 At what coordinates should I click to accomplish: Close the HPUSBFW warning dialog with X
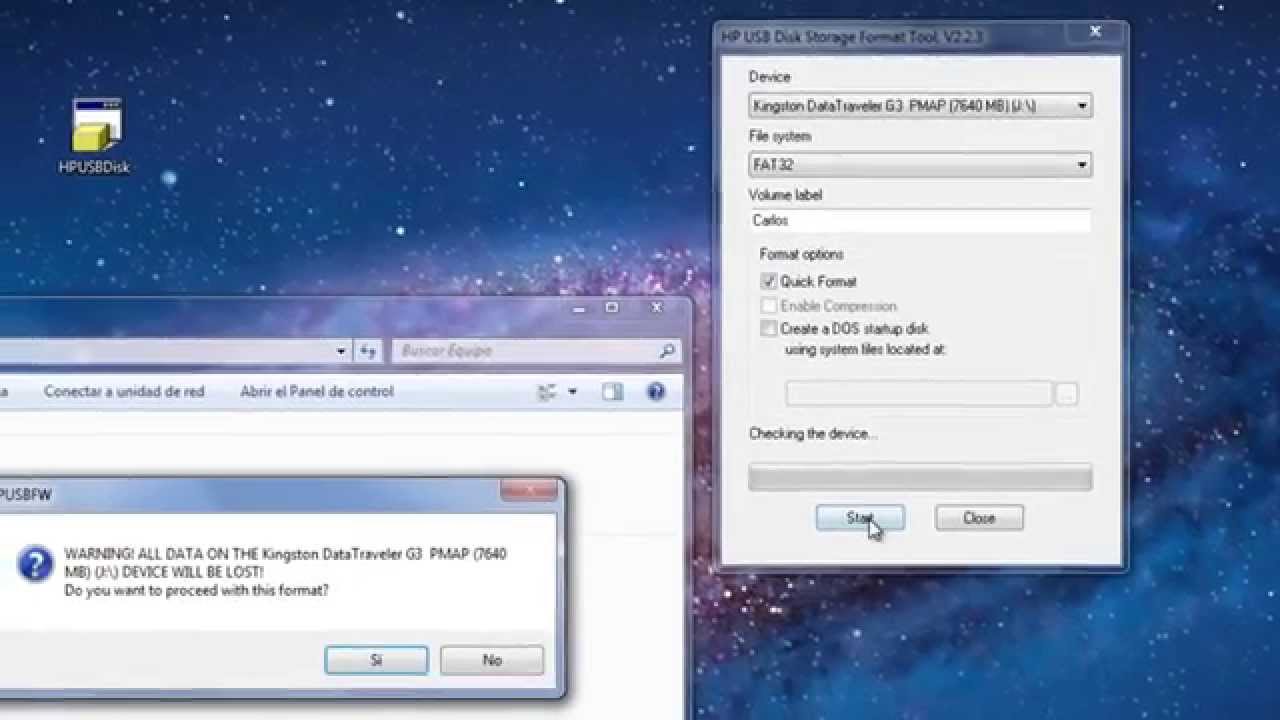click(529, 491)
